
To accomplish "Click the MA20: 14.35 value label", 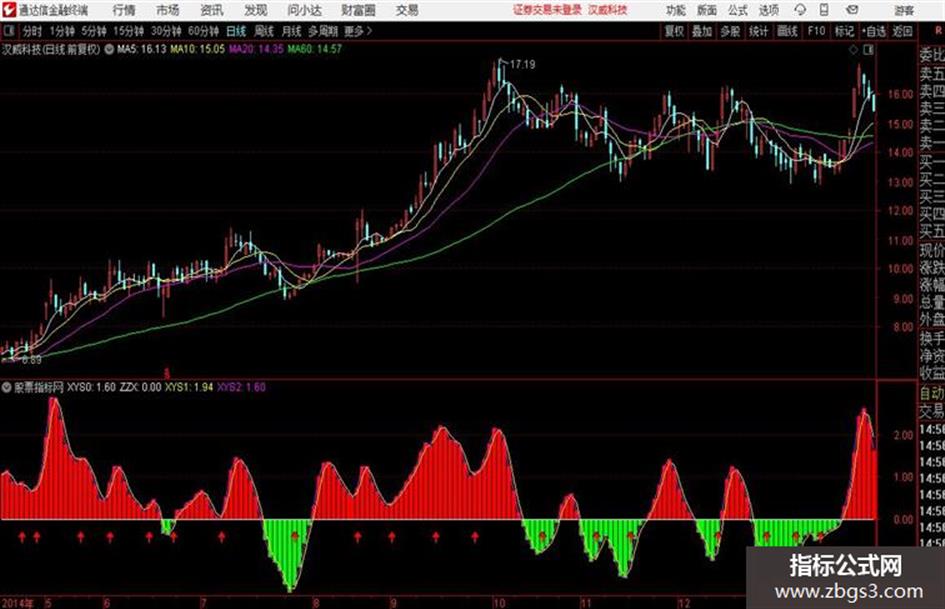I will pyautogui.click(x=256, y=49).
